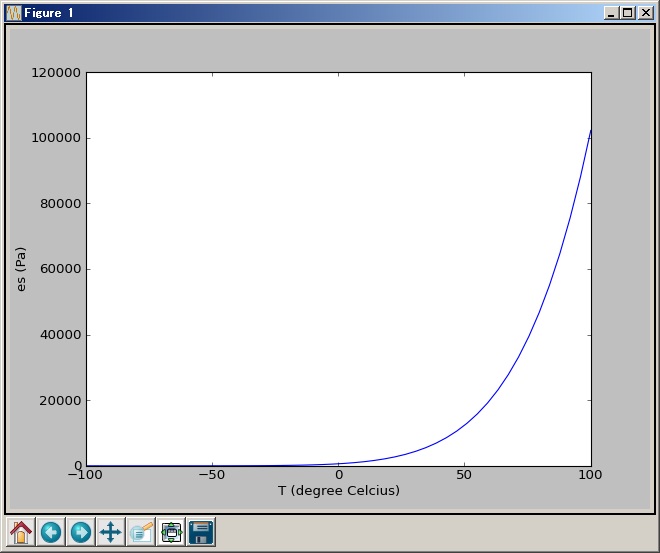Click the x-axis label T (degree Celcius)
The height and width of the screenshot is (553, 660).
tap(339, 491)
